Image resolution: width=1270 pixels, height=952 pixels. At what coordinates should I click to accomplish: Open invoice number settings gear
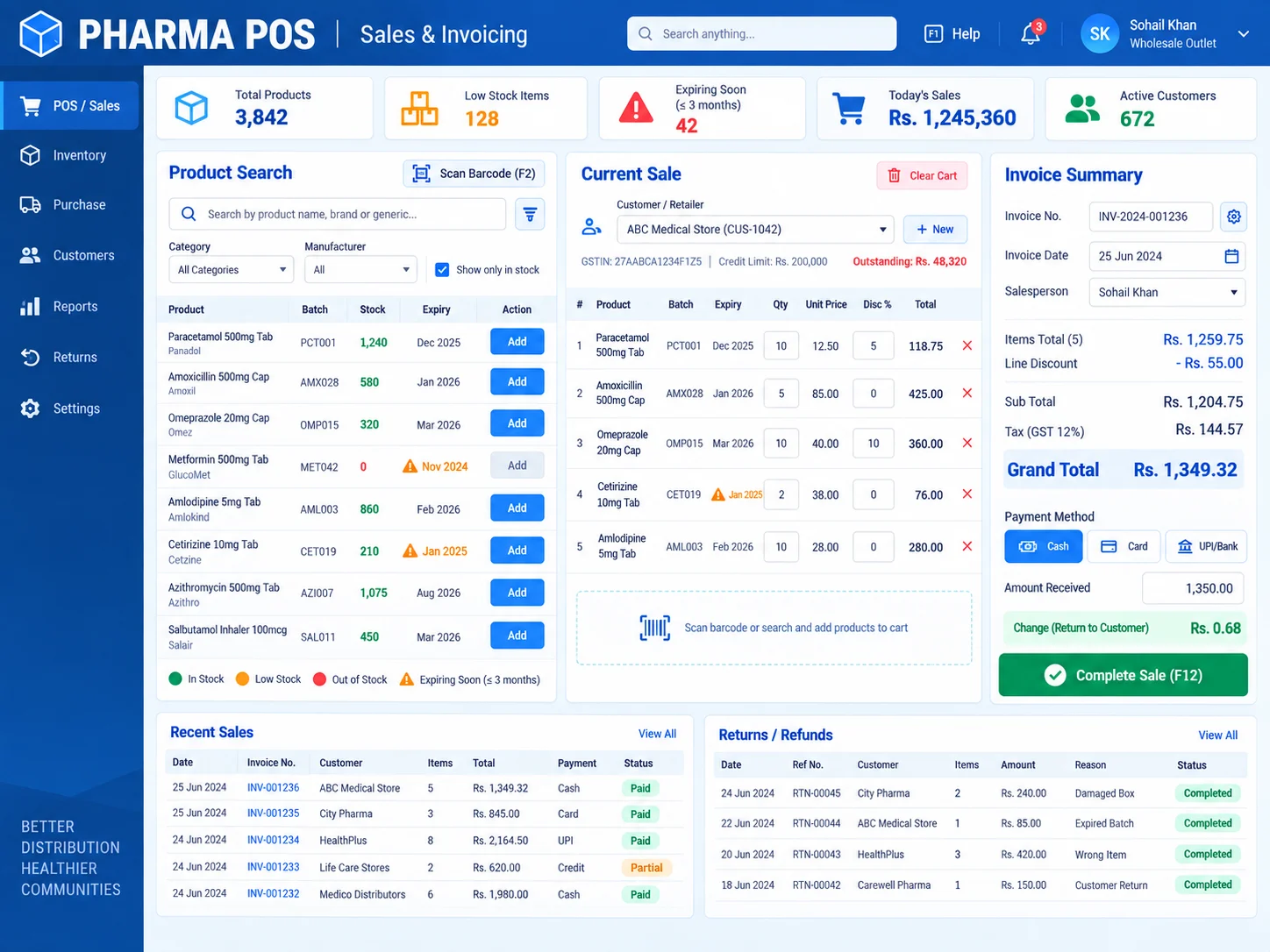point(1234,217)
